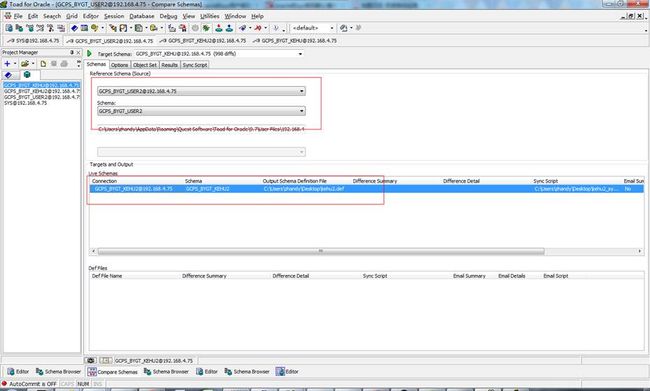Open the Debug menu

tap(168, 16)
